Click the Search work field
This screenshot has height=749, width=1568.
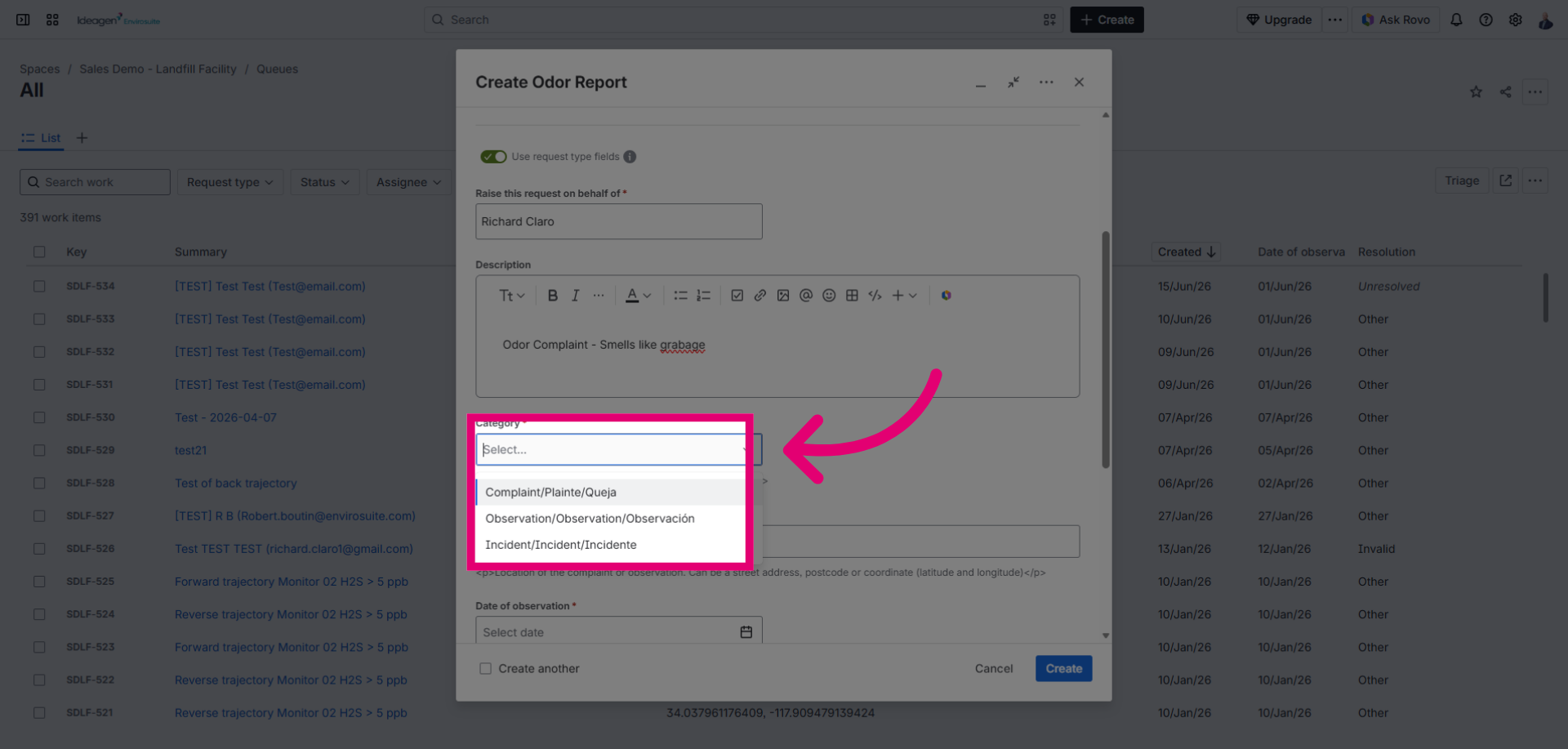click(95, 182)
